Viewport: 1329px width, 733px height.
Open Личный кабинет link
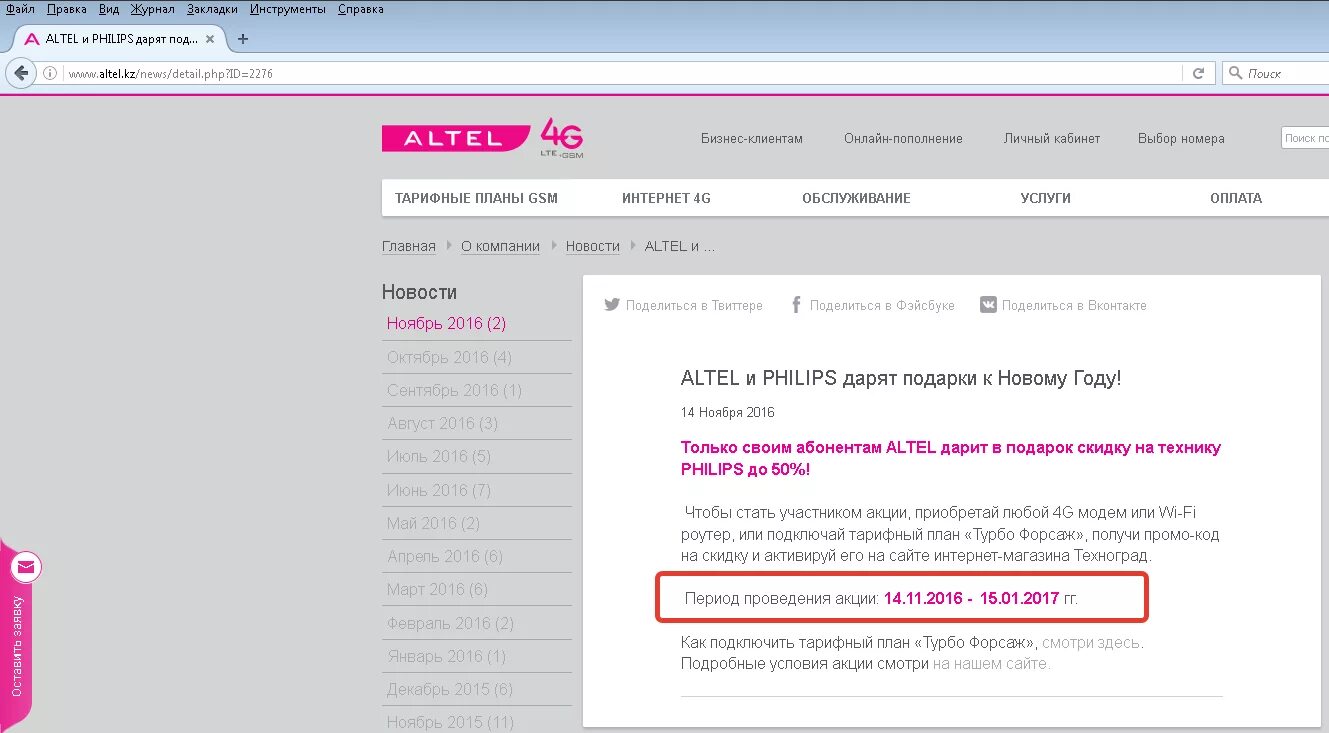click(x=1052, y=139)
